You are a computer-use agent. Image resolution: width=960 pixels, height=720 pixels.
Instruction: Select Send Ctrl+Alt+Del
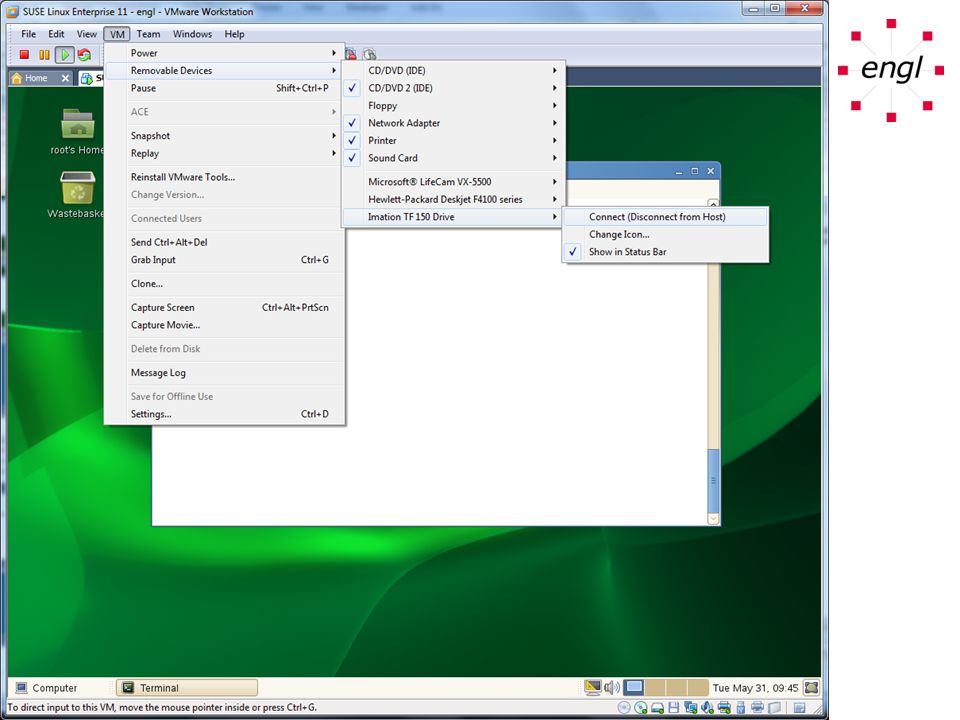coord(224,242)
